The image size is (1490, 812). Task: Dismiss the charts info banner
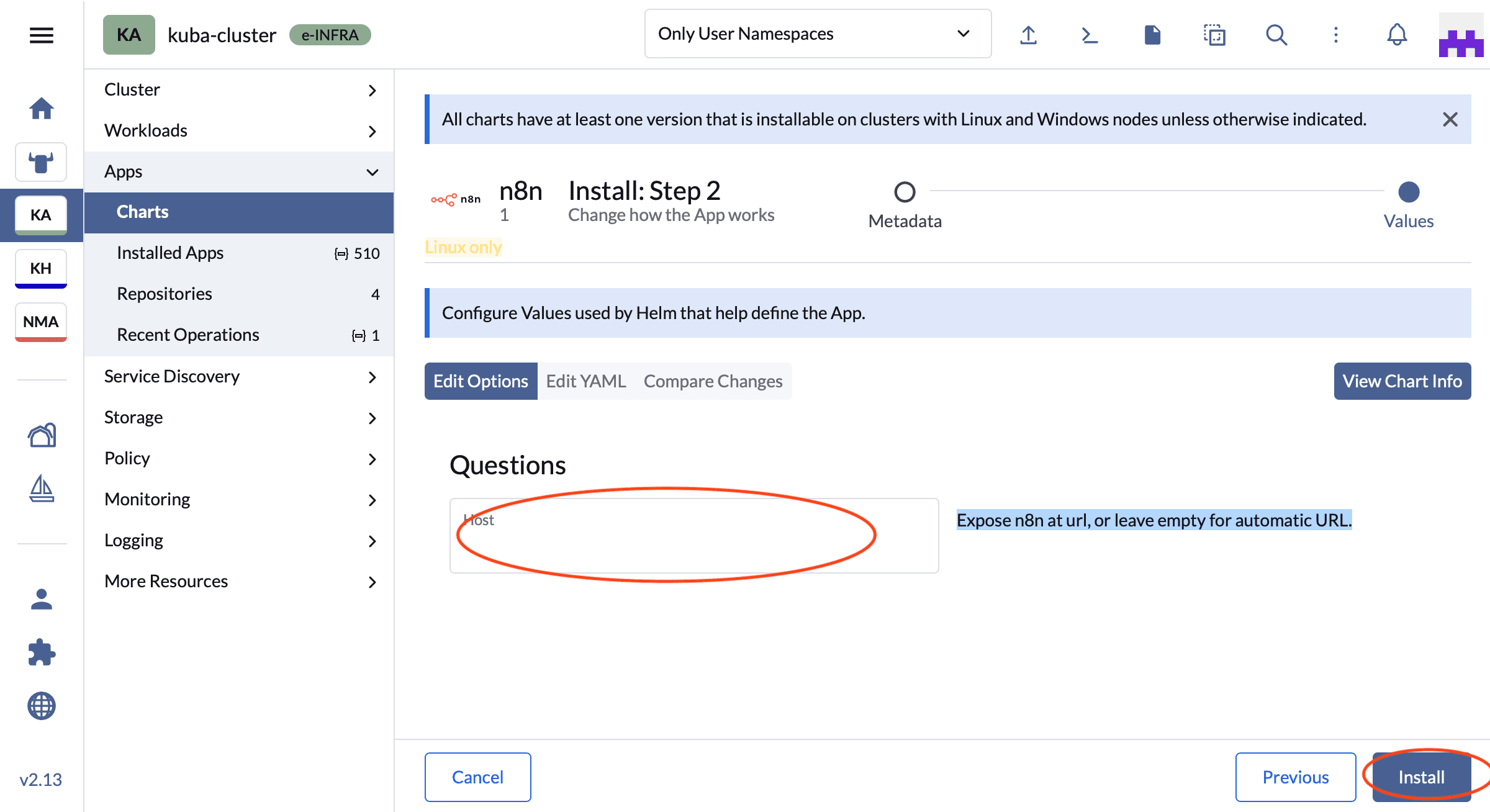[x=1450, y=119]
